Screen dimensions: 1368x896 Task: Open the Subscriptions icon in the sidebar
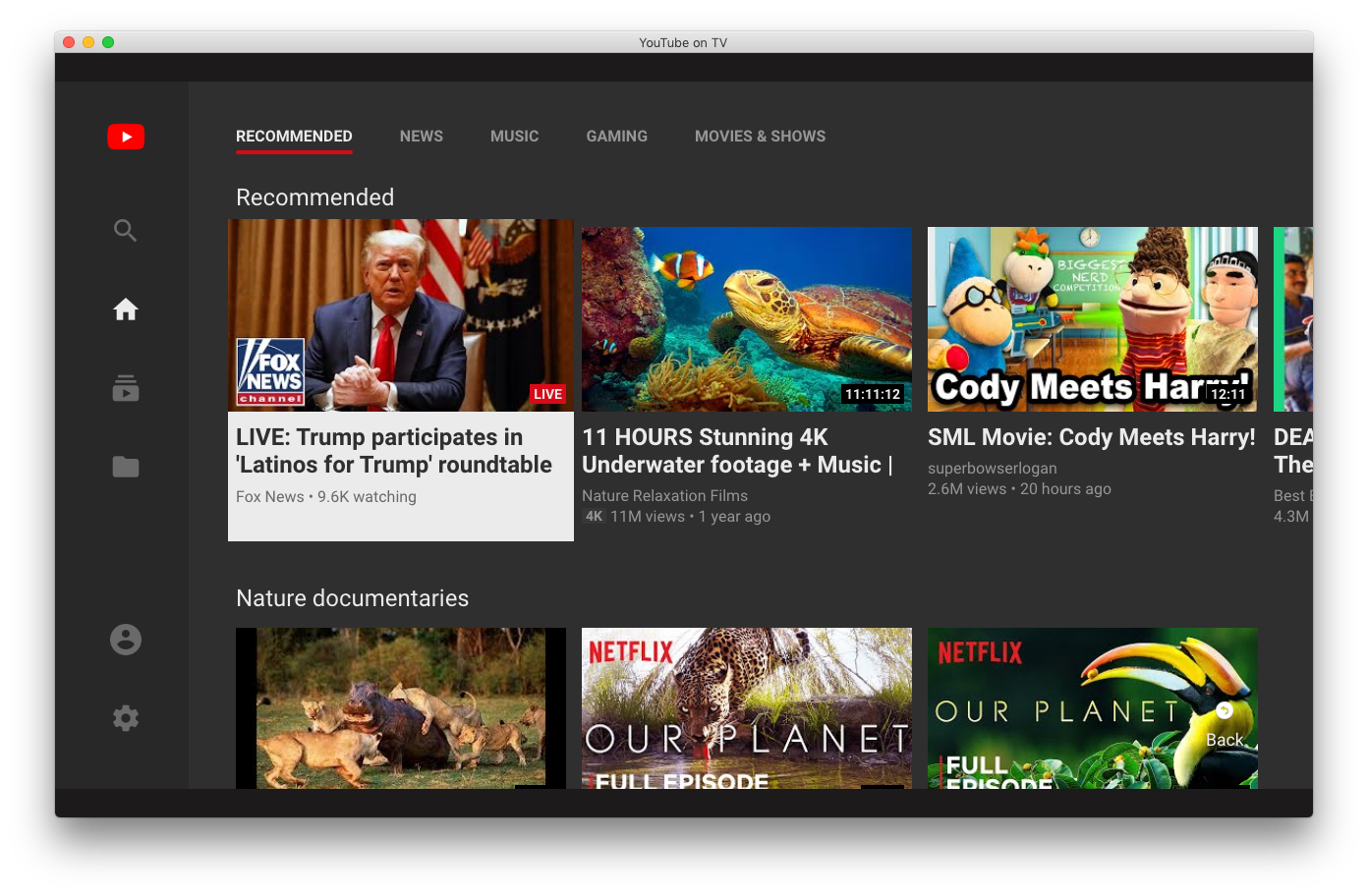click(x=126, y=388)
